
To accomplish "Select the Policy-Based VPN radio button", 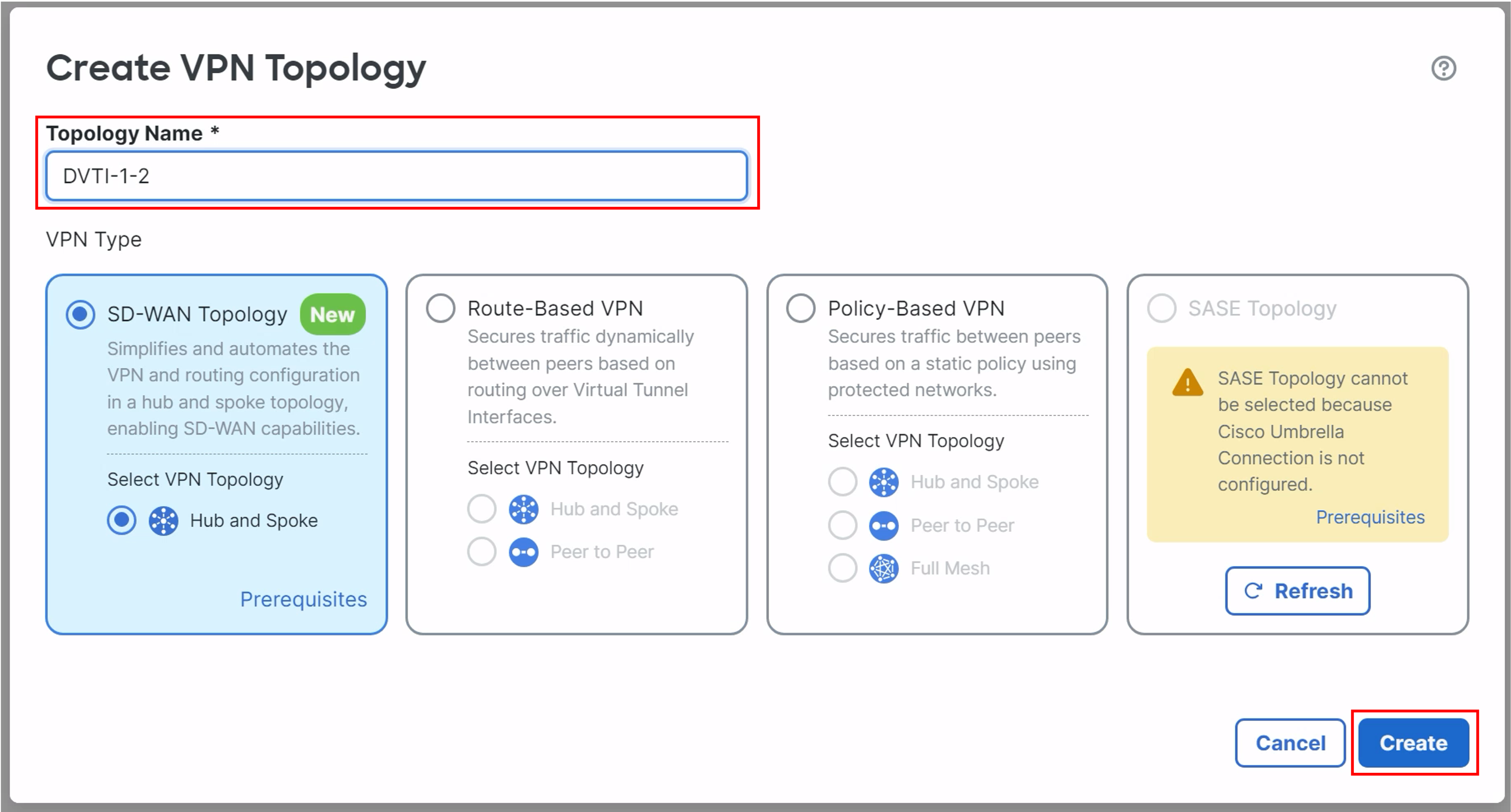I will pos(801,308).
